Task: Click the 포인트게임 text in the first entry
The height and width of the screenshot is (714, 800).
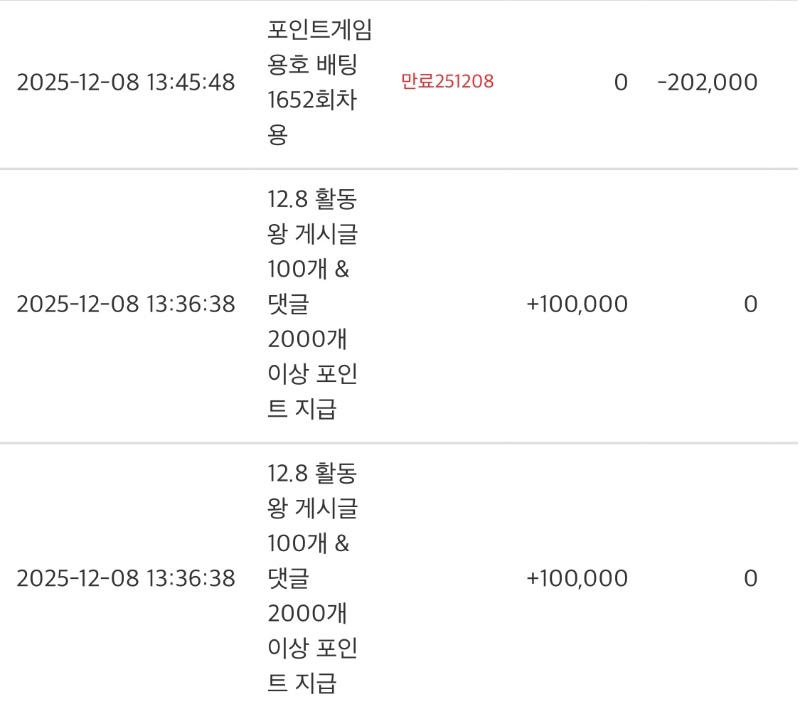Action: 320,30
